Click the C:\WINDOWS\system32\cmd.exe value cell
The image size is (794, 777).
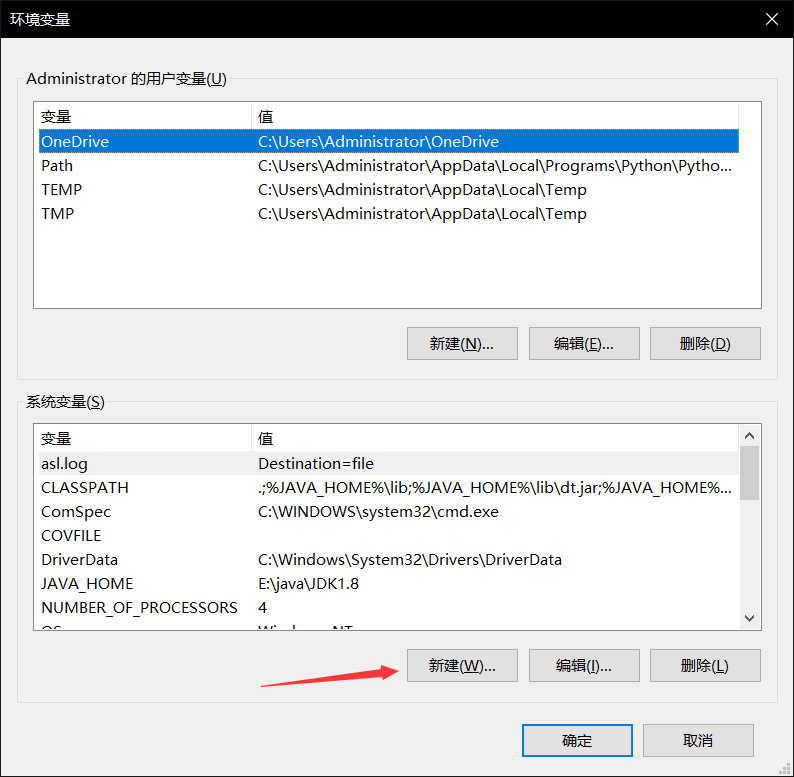(378, 512)
